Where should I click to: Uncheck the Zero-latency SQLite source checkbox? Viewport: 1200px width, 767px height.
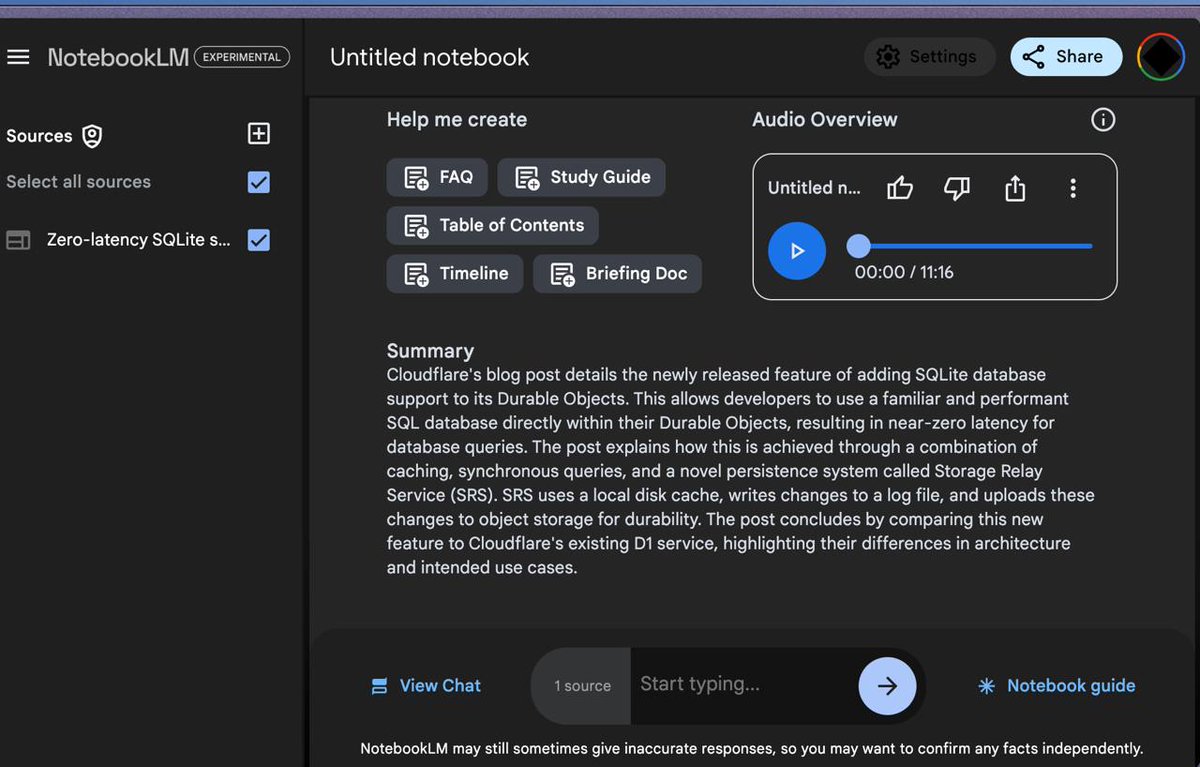coord(259,240)
